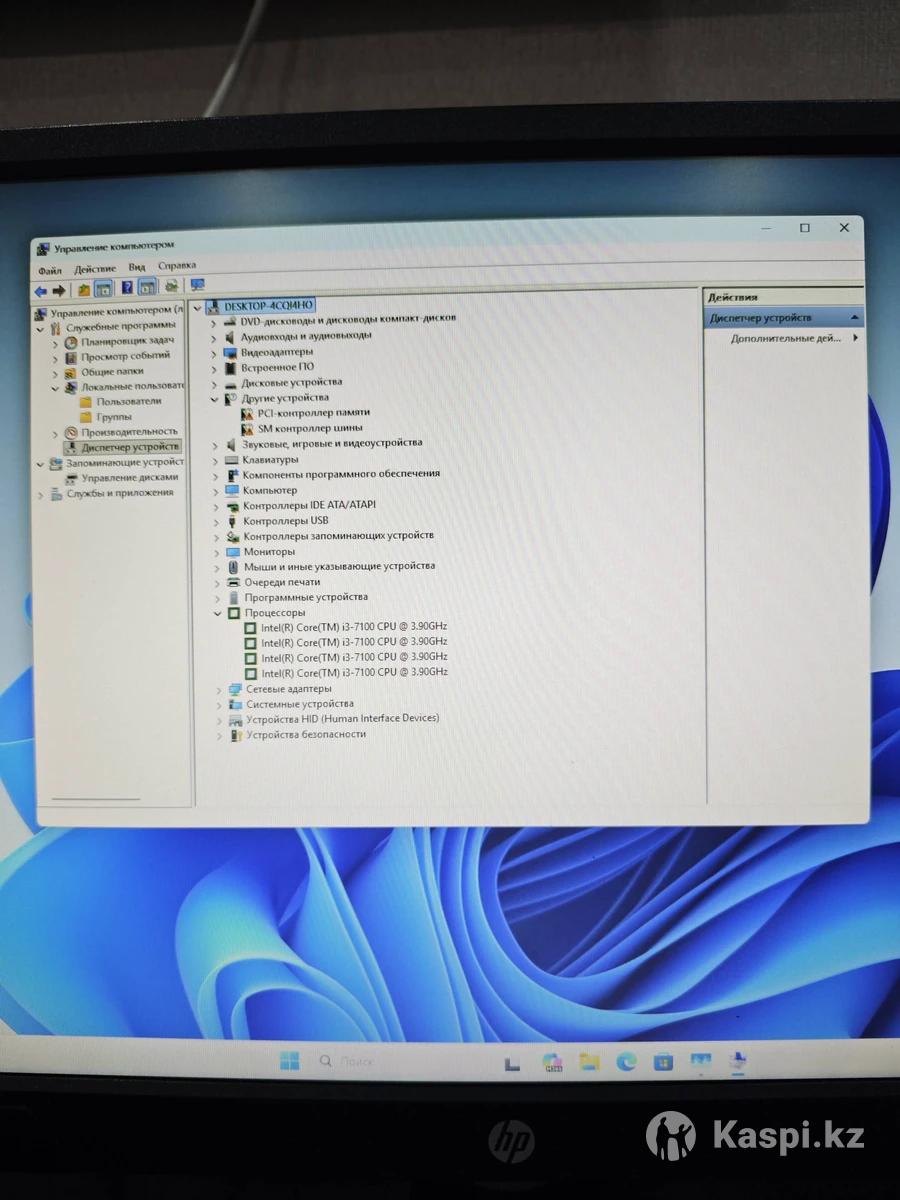Click the up one level folder icon
Image resolution: width=900 pixels, height=1200 pixels.
point(84,290)
